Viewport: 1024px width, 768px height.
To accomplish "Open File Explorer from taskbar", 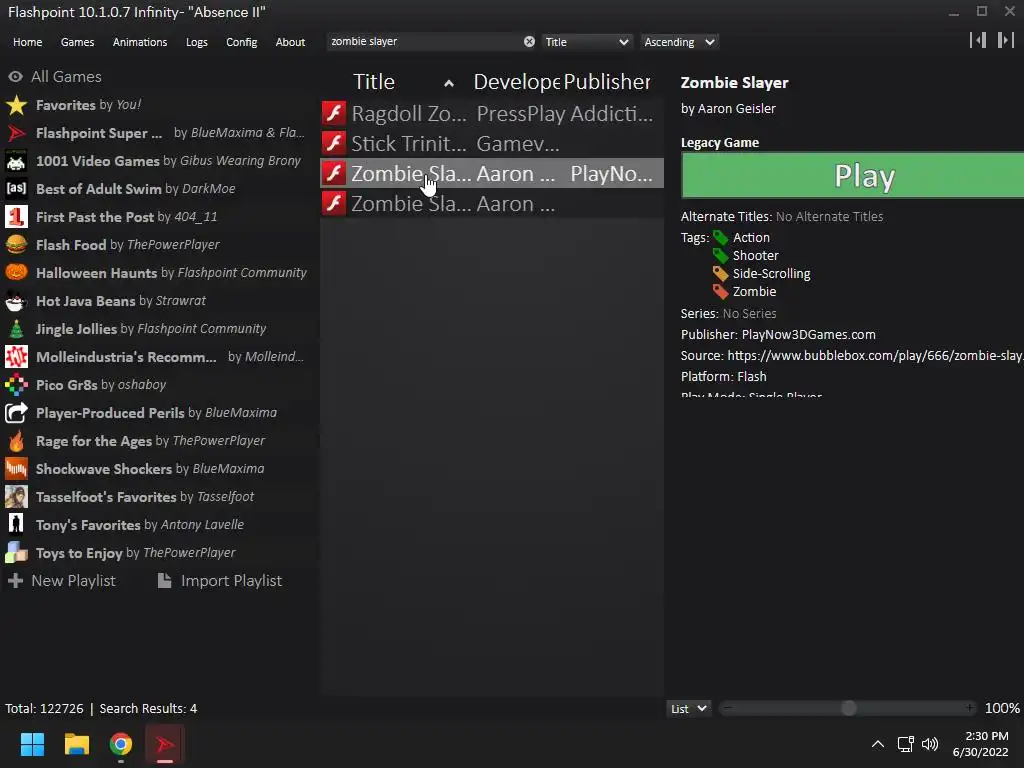I will (x=76, y=744).
